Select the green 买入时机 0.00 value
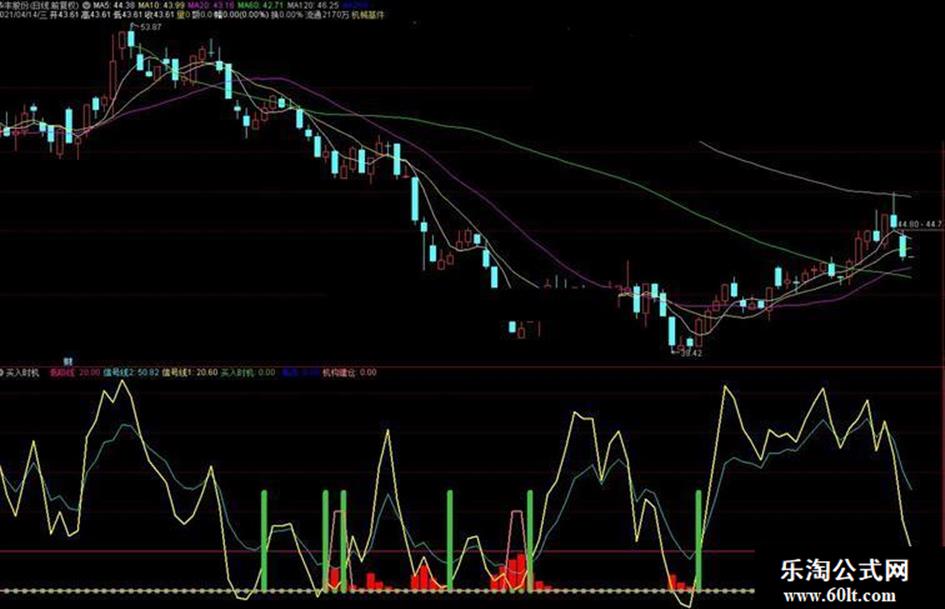945x609 pixels. [248, 373]
